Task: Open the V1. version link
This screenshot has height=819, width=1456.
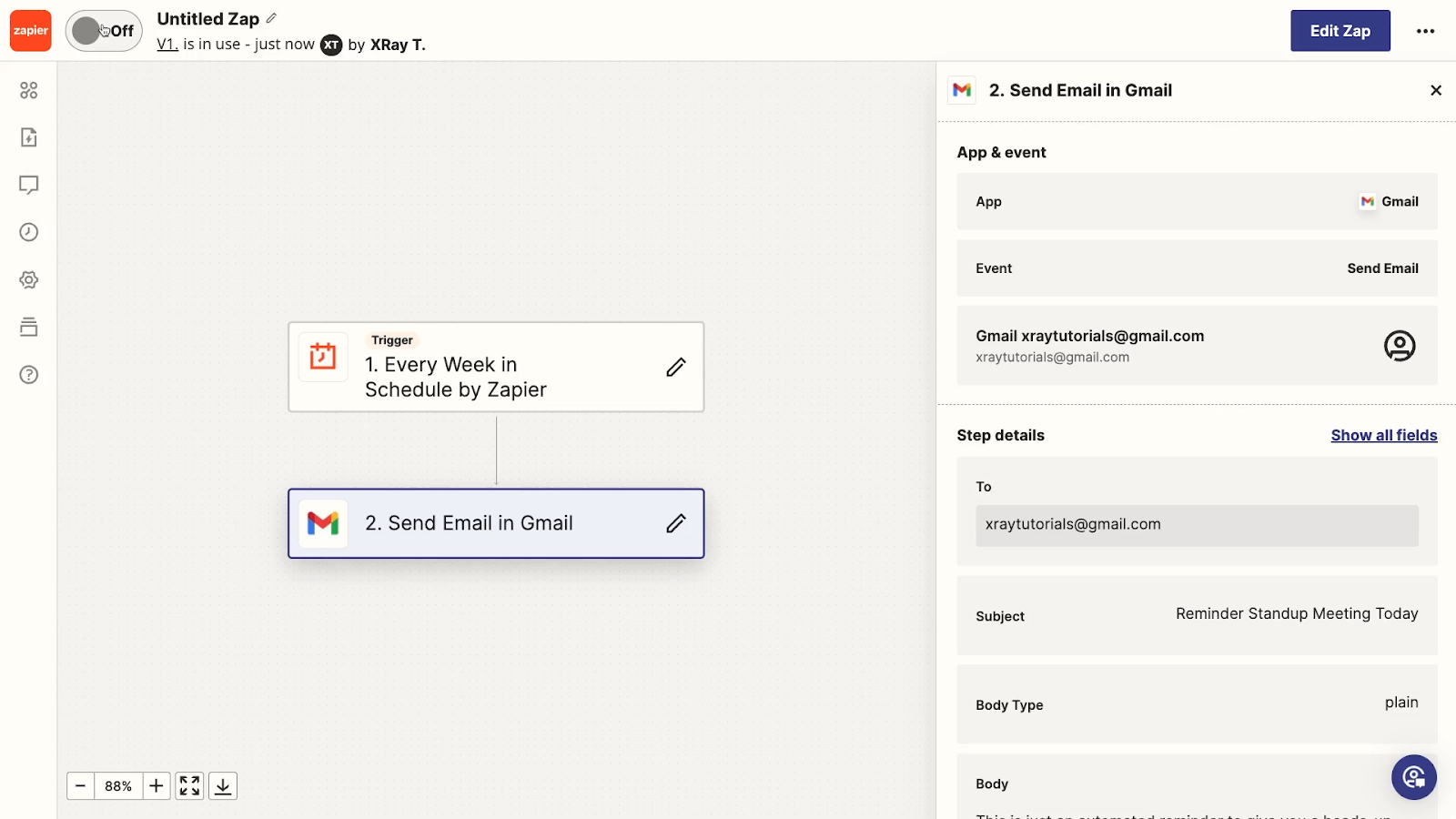Action: pyautogui.click(x=167, y=45)
